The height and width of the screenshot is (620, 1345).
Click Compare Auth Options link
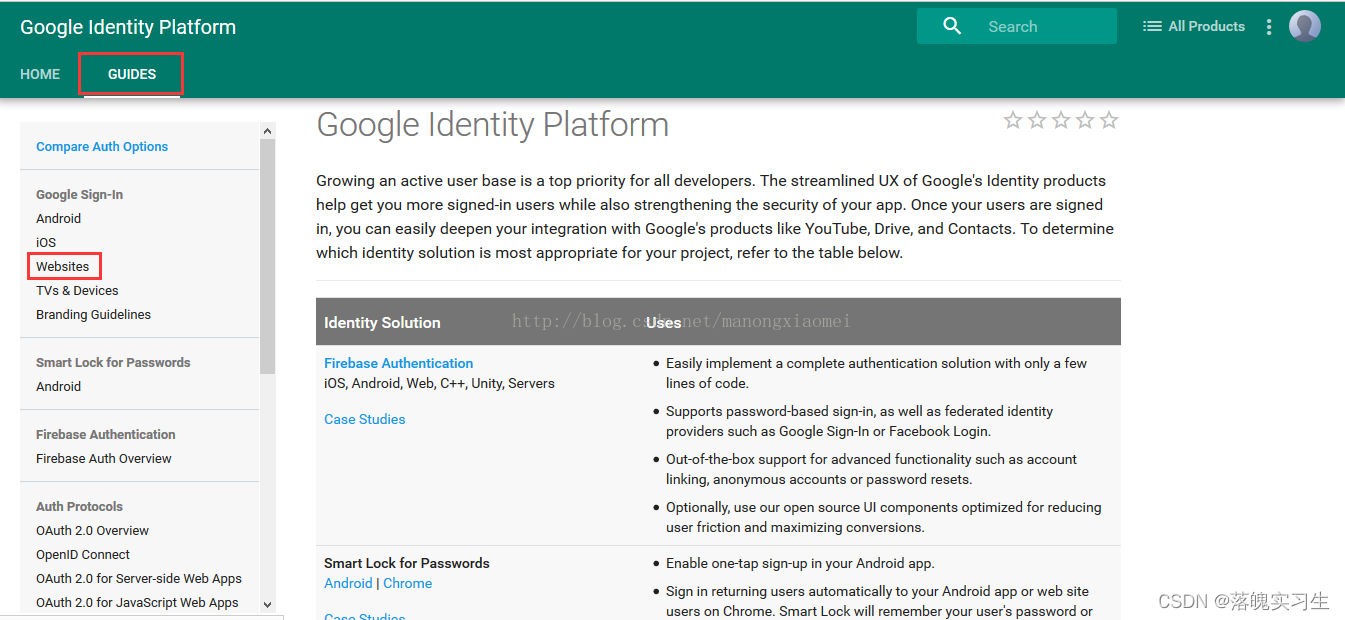(102, 146)
